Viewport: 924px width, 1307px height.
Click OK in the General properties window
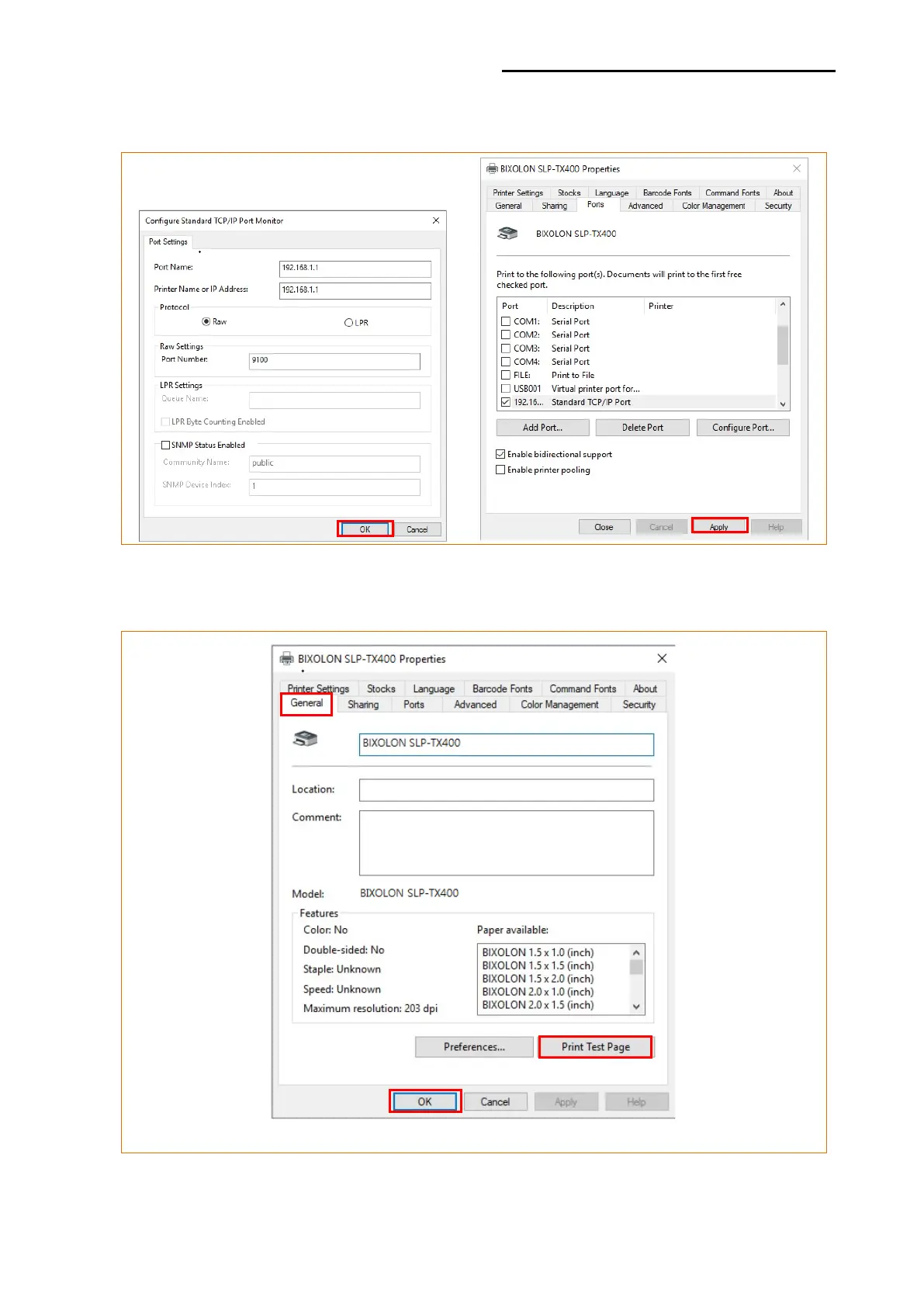coord(425,1101)
